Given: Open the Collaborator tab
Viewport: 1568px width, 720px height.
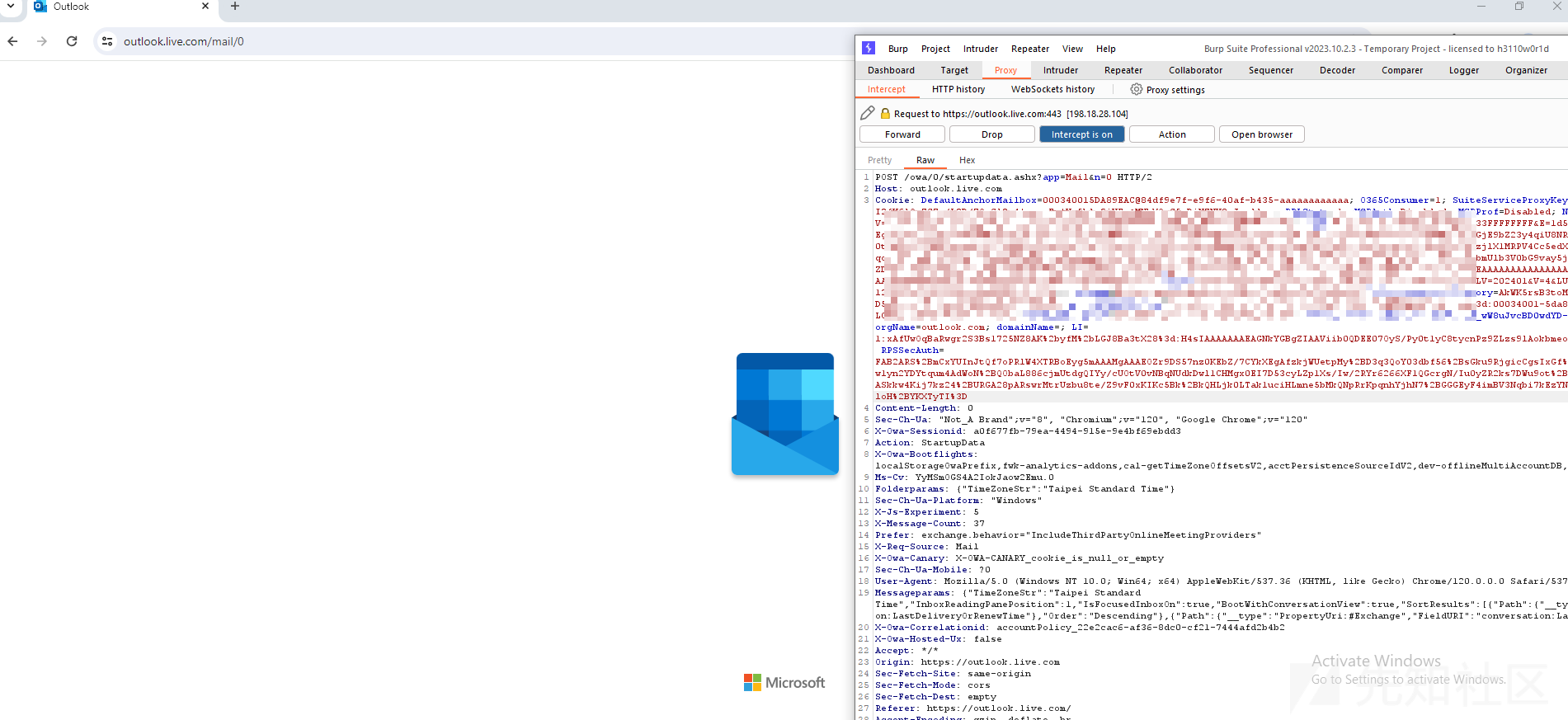Looking at the screenshot, I should pyautogui.click(x=1195, y=70).
